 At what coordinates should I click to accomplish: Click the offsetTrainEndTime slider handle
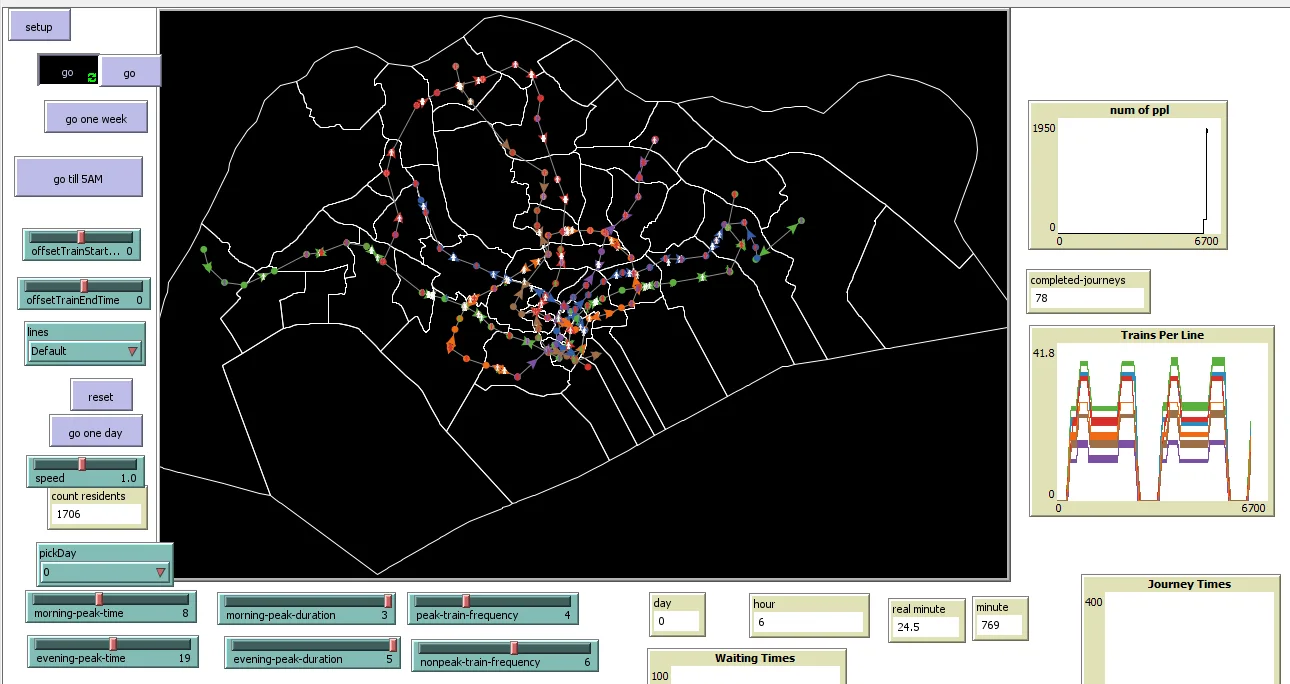click(x=84, y=286)
